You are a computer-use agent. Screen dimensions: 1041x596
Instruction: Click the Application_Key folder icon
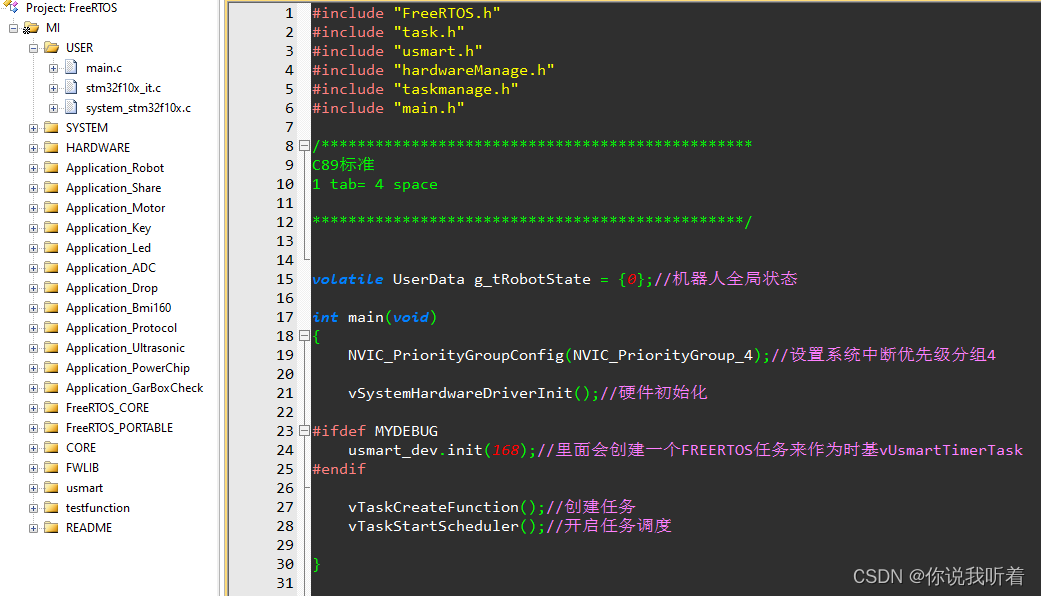tap(51, 228)
